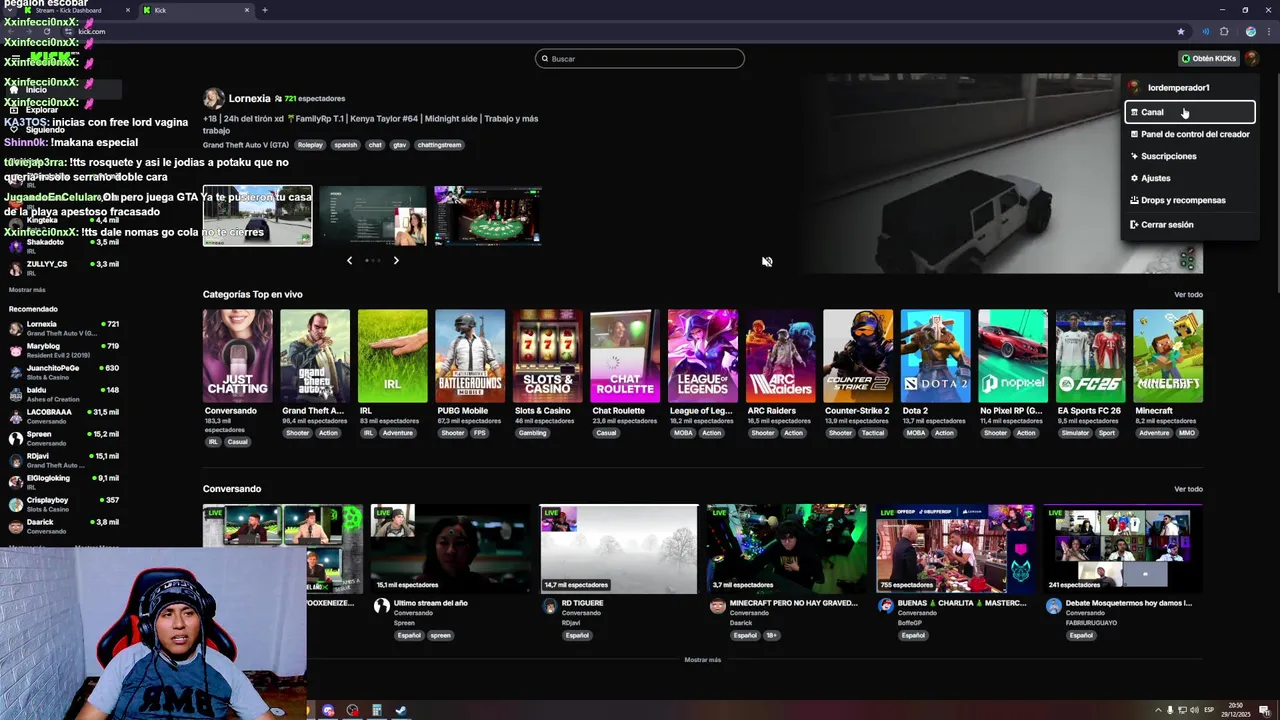
Task: Open Drops y recompensas menu entry
Action: 1190,200
